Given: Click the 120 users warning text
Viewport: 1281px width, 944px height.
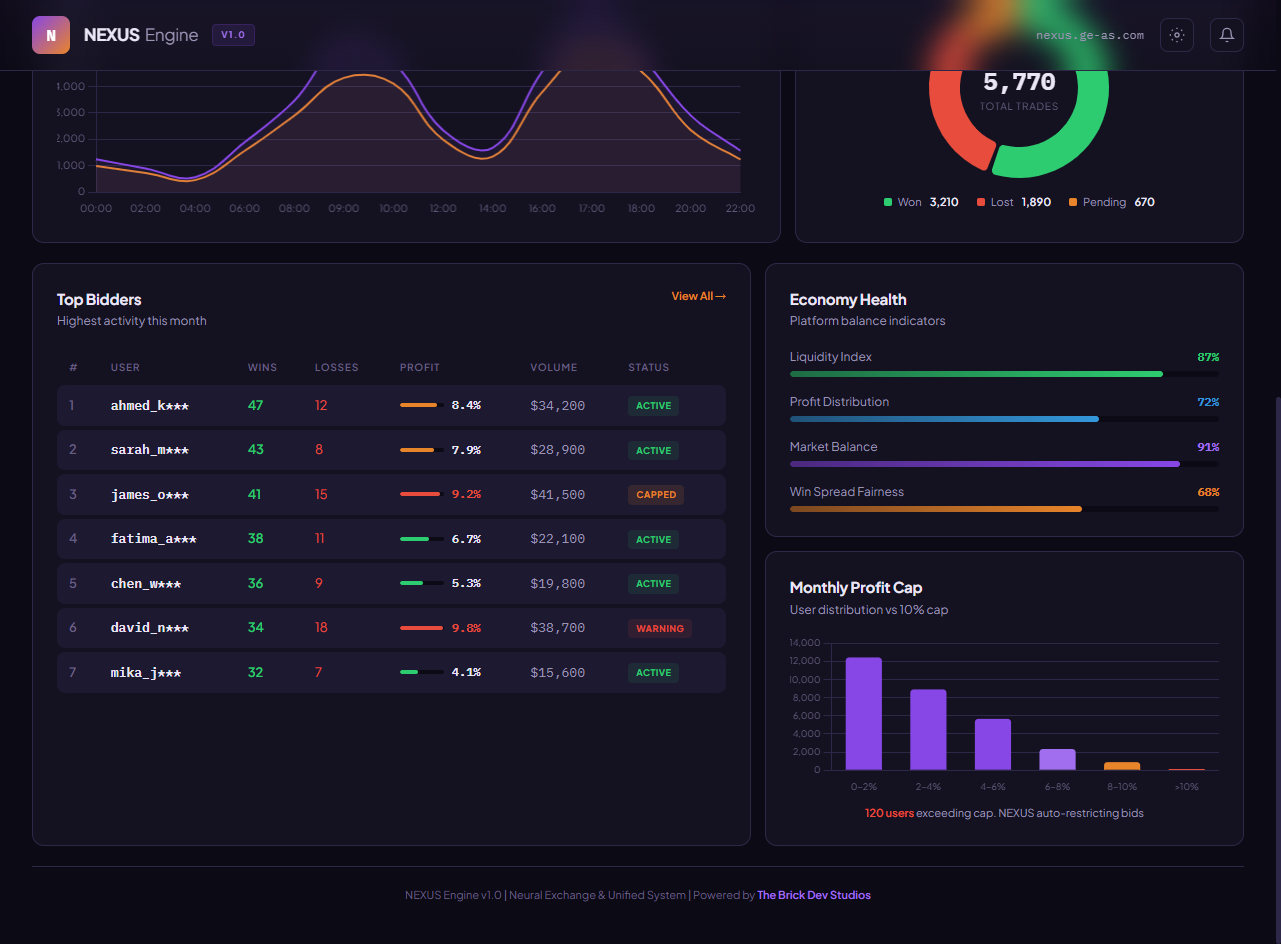Looking at the screenshot, I should 888,813.
